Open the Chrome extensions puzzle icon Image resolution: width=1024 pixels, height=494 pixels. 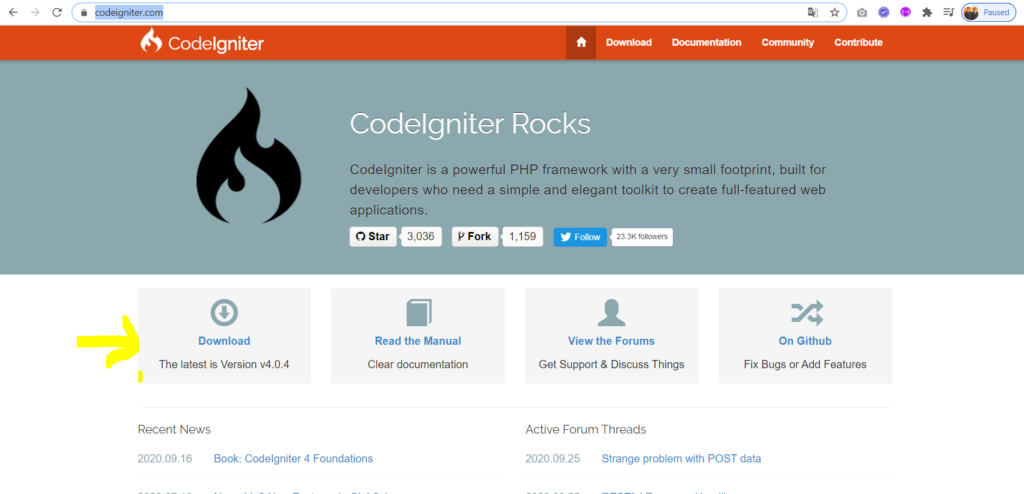(x=927, y=13)
